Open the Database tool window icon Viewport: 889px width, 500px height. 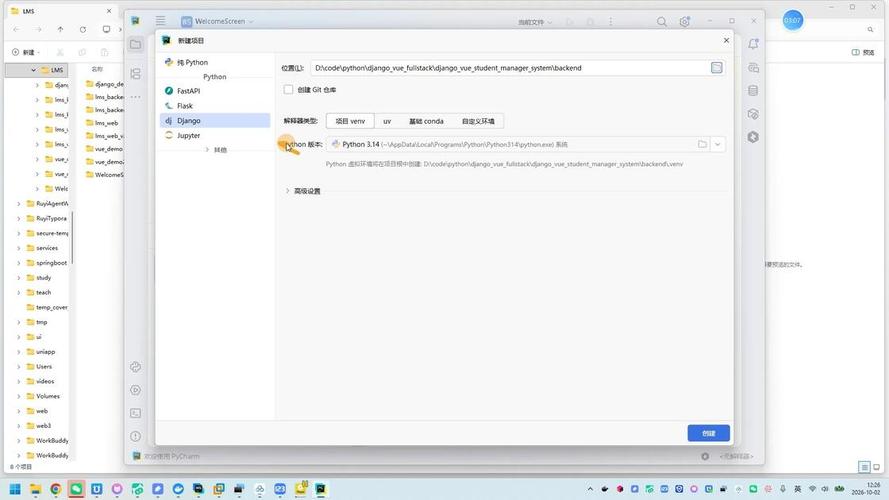pyautogui.click(x=753, y=91)
